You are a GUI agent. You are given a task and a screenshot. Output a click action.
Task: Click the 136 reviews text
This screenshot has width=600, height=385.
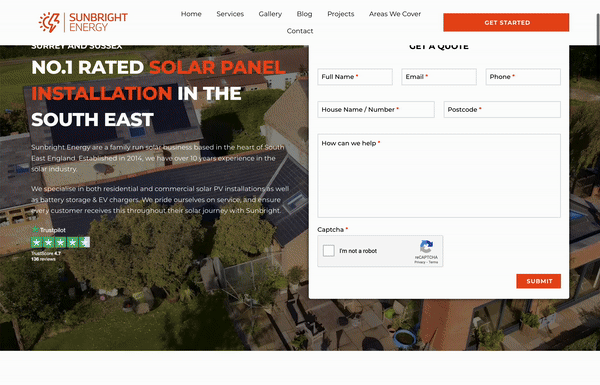click(x=43, y=259)
